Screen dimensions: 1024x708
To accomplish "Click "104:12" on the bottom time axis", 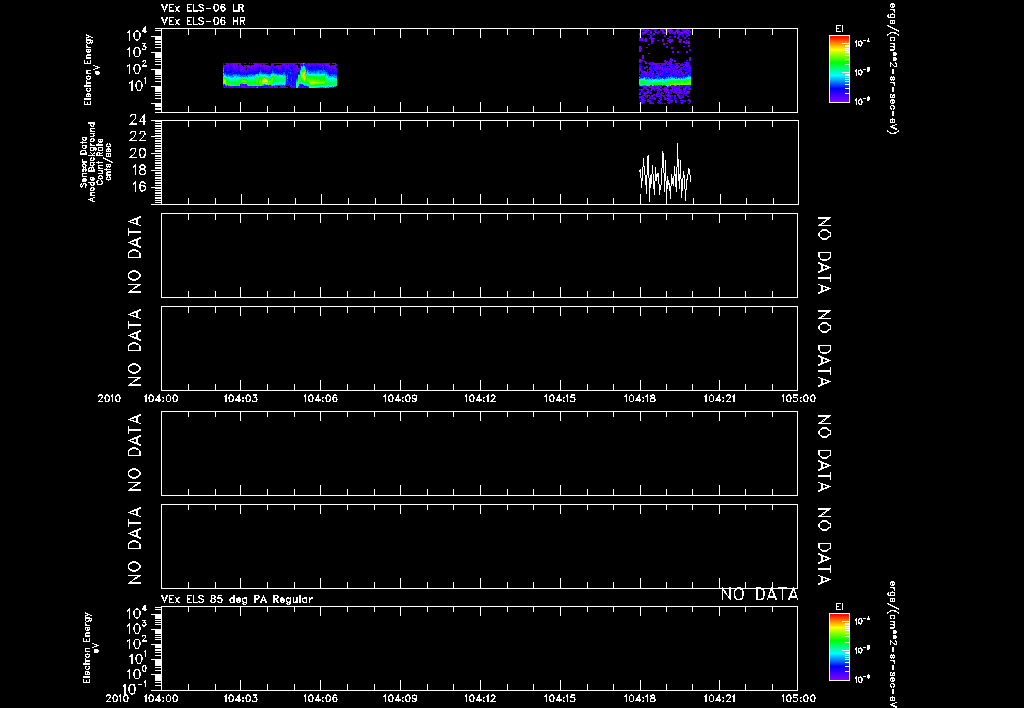I will point(480,699).
